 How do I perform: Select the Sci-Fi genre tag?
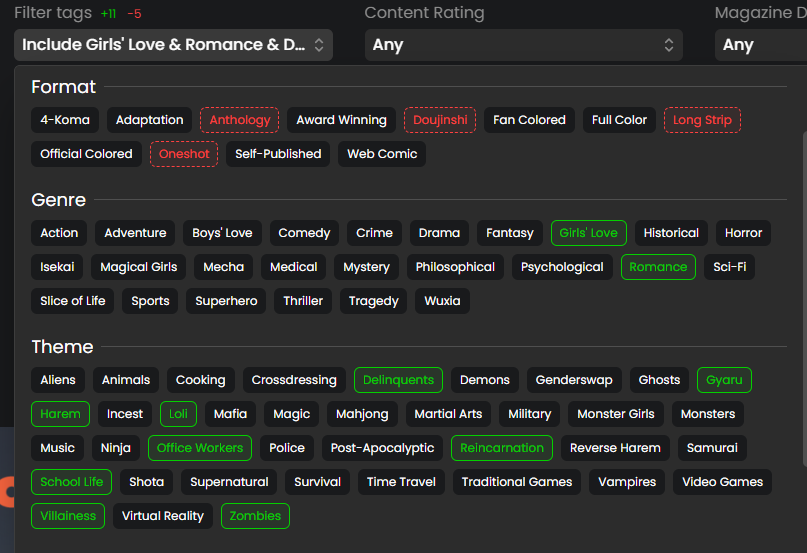(x=729, y=267)
